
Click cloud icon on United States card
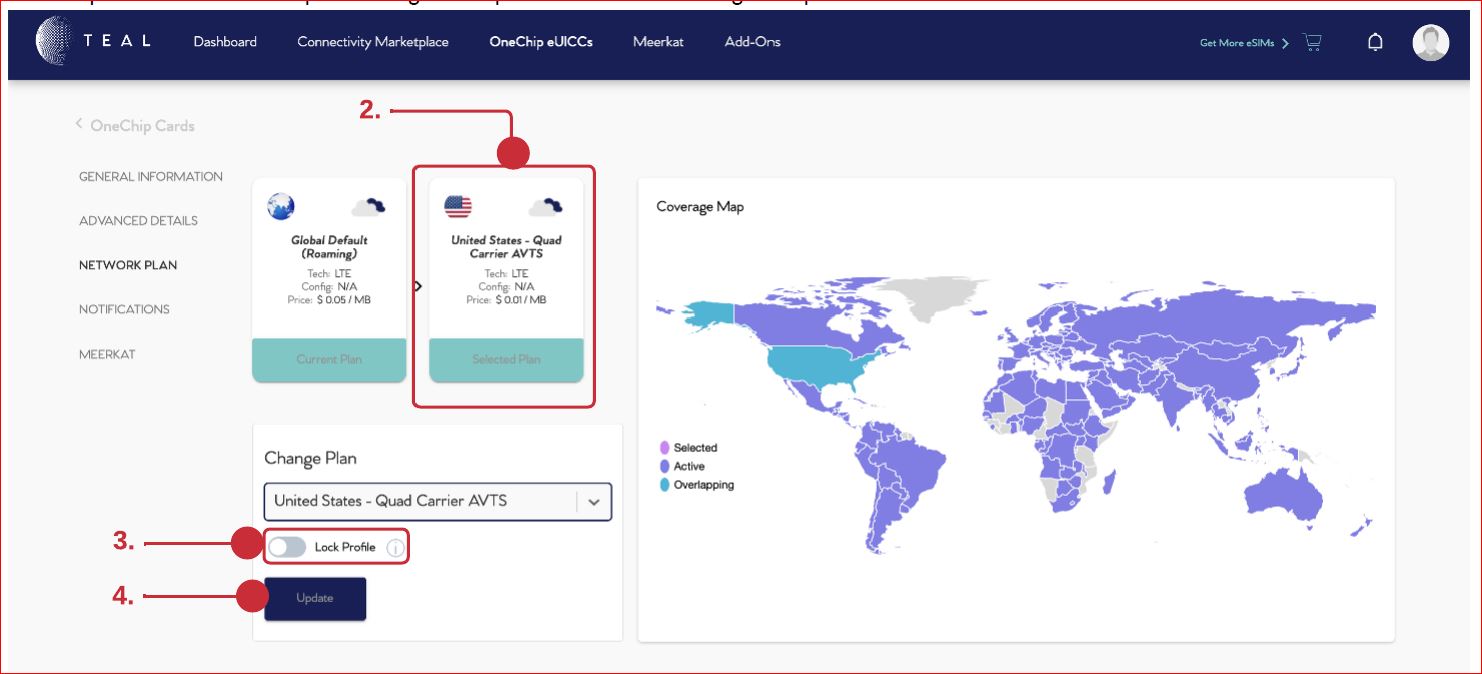pyautogui.click(x=545, y=207)
